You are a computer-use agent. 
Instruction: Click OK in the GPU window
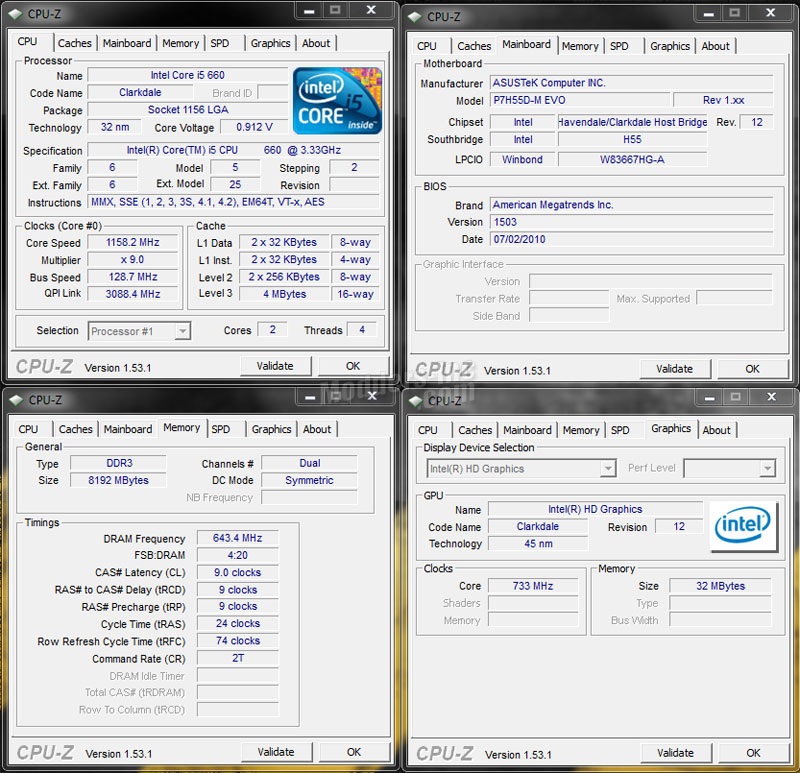tap(754, 753)
